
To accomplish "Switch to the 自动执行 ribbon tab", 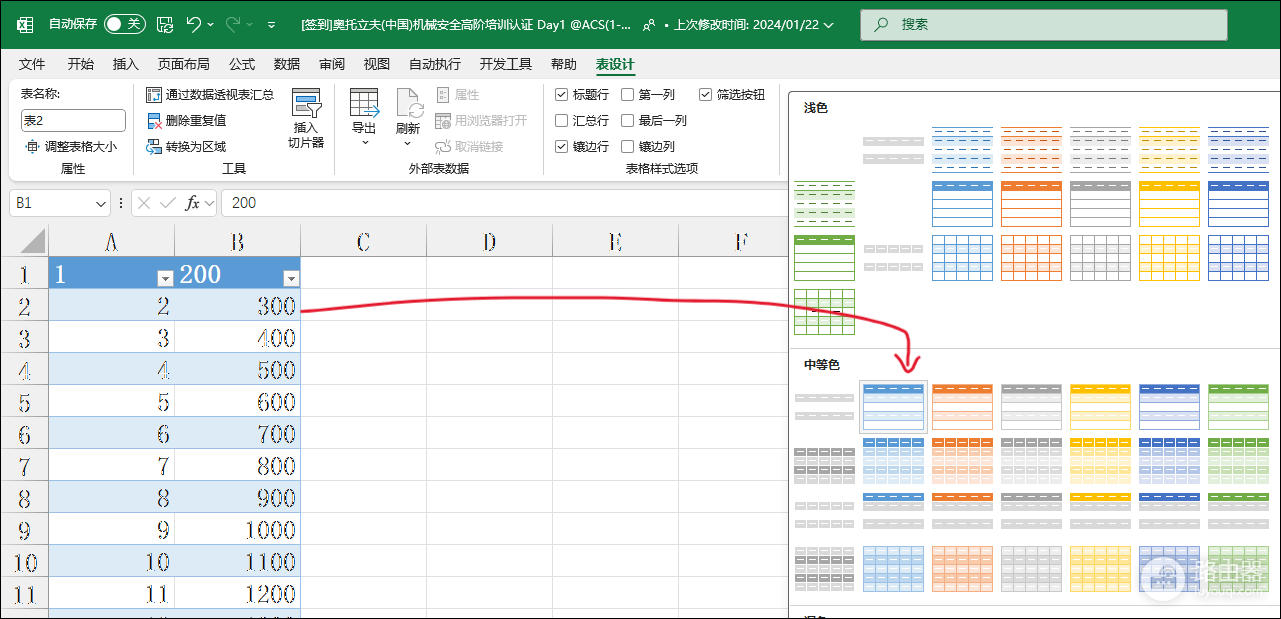I will pos(435,64).
